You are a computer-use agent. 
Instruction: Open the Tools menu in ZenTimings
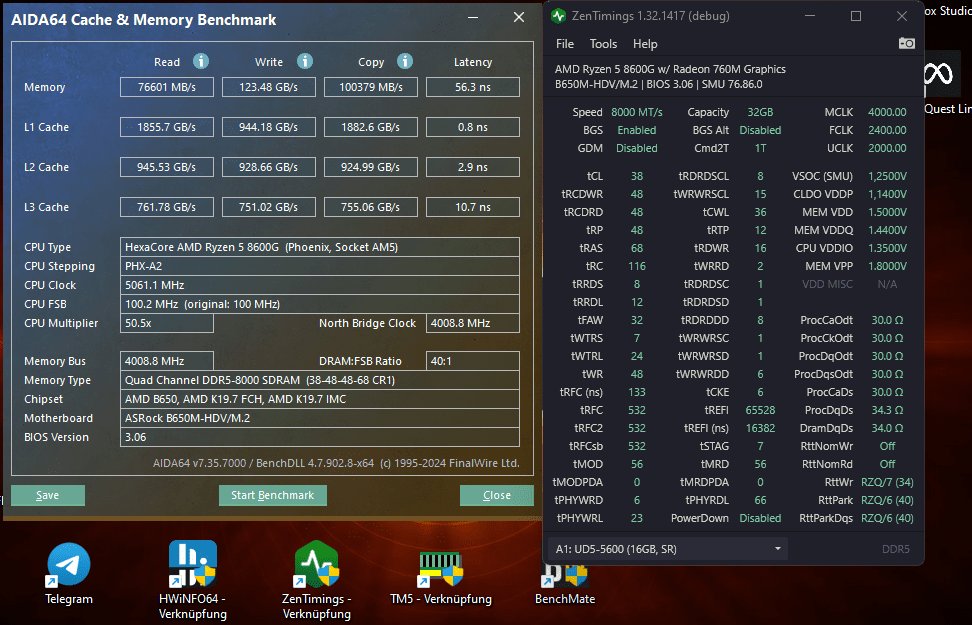coord(603,44)
